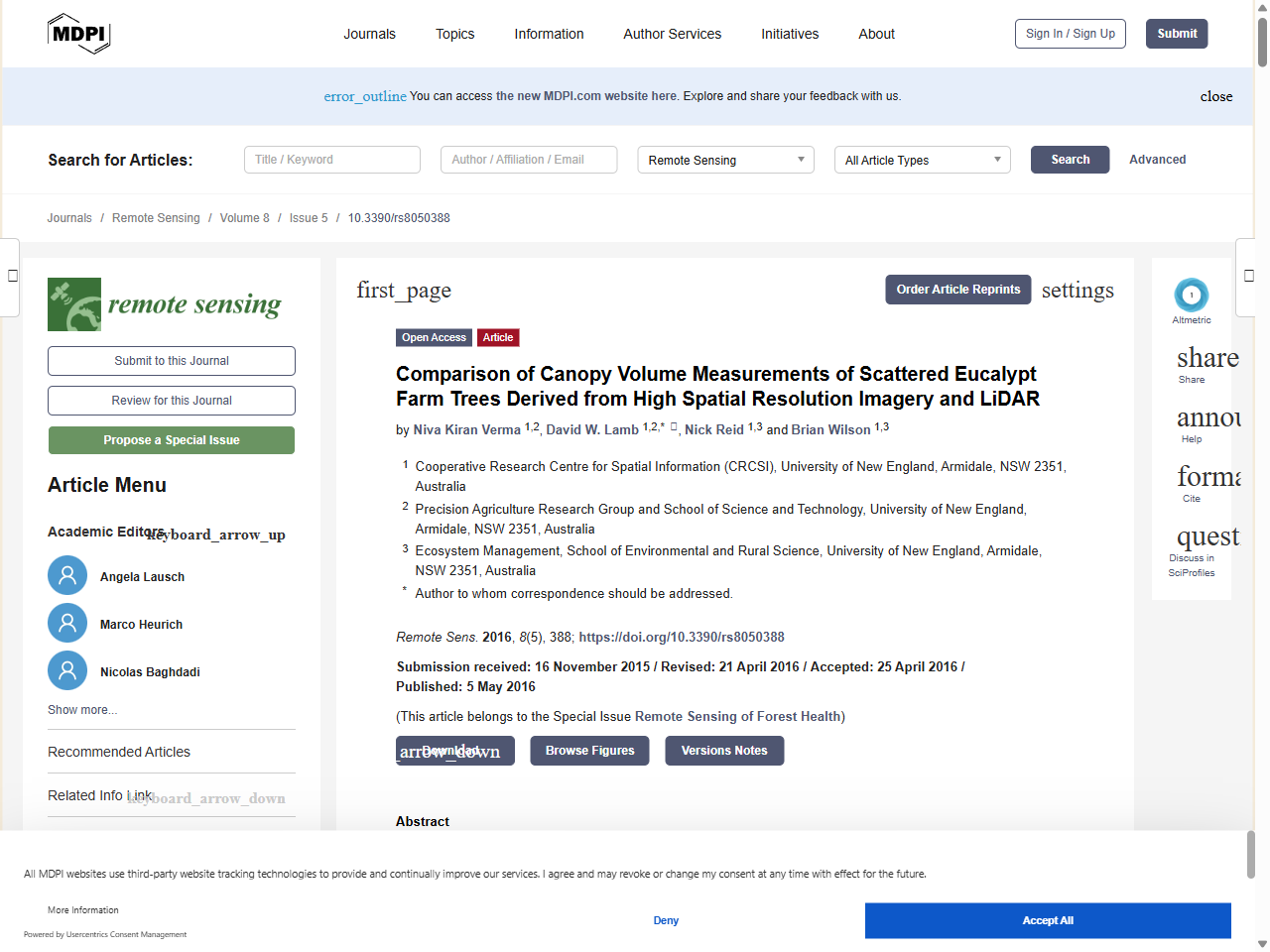Expand the Related Info Links section
Image resolution: width=1270 pixels, height=952 pixels.
tap(208, 798)
